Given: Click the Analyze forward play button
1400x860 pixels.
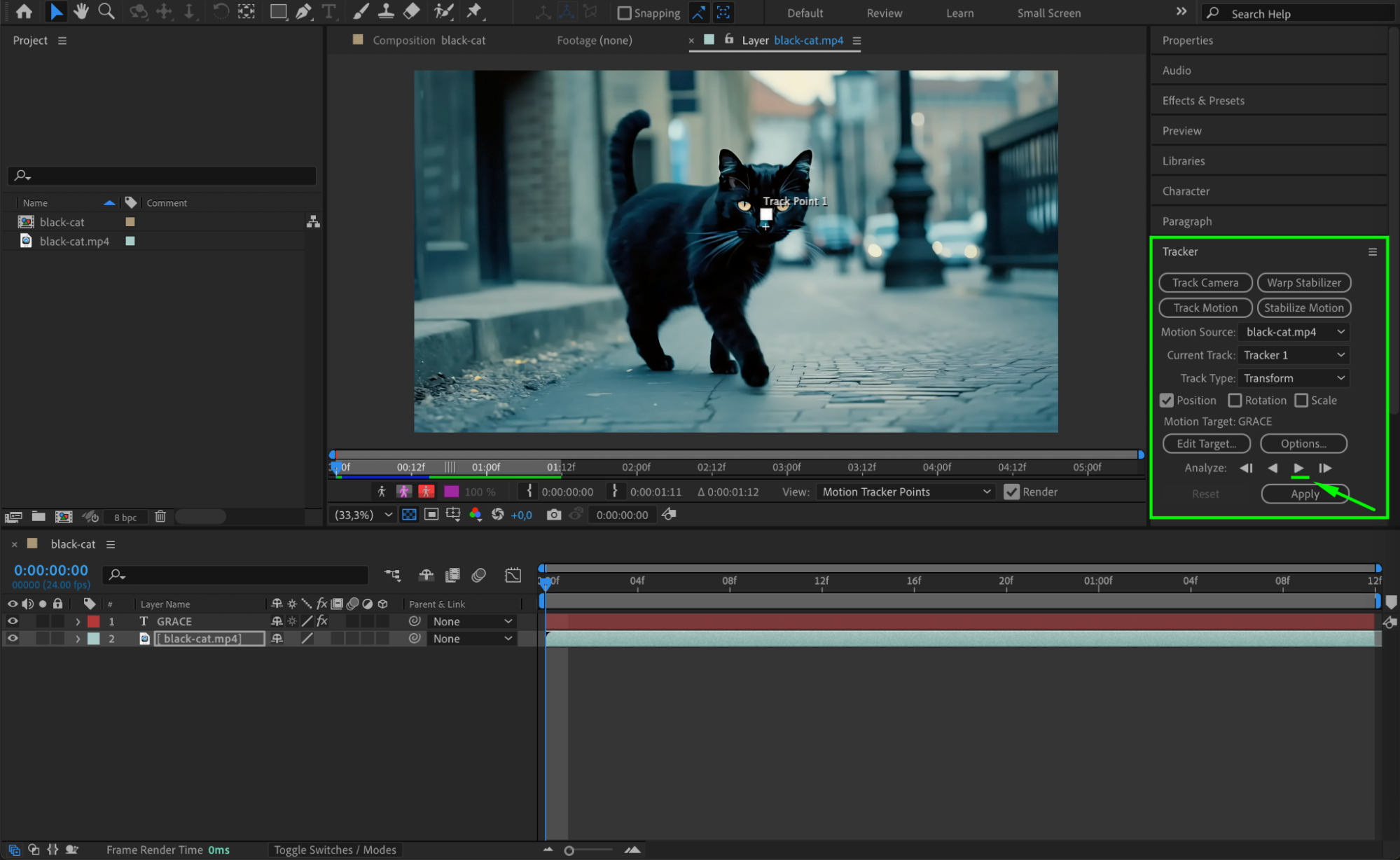Looking at the screenshot, I should click(1298, 468).
